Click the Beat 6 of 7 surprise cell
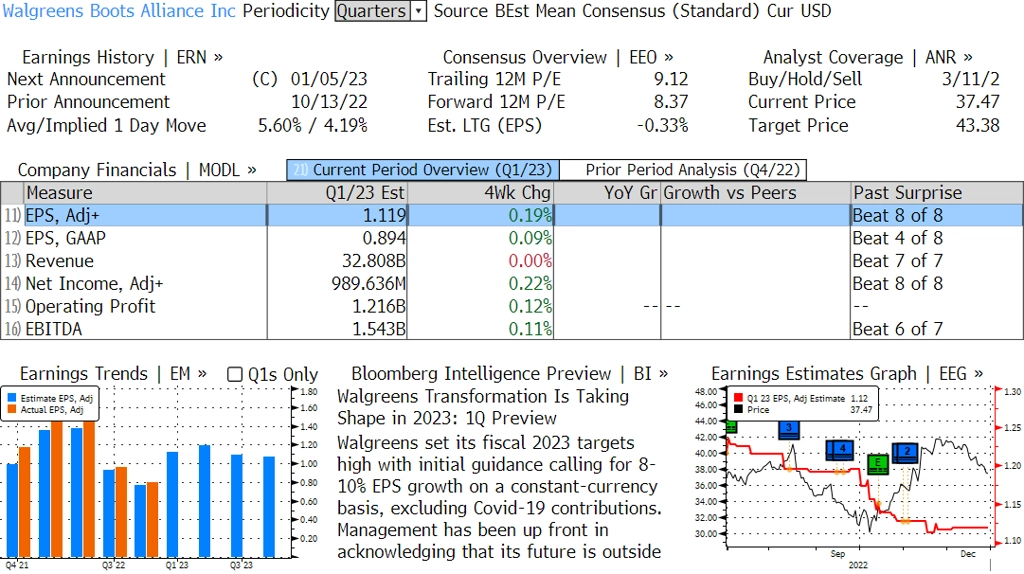 pos(897,329)
